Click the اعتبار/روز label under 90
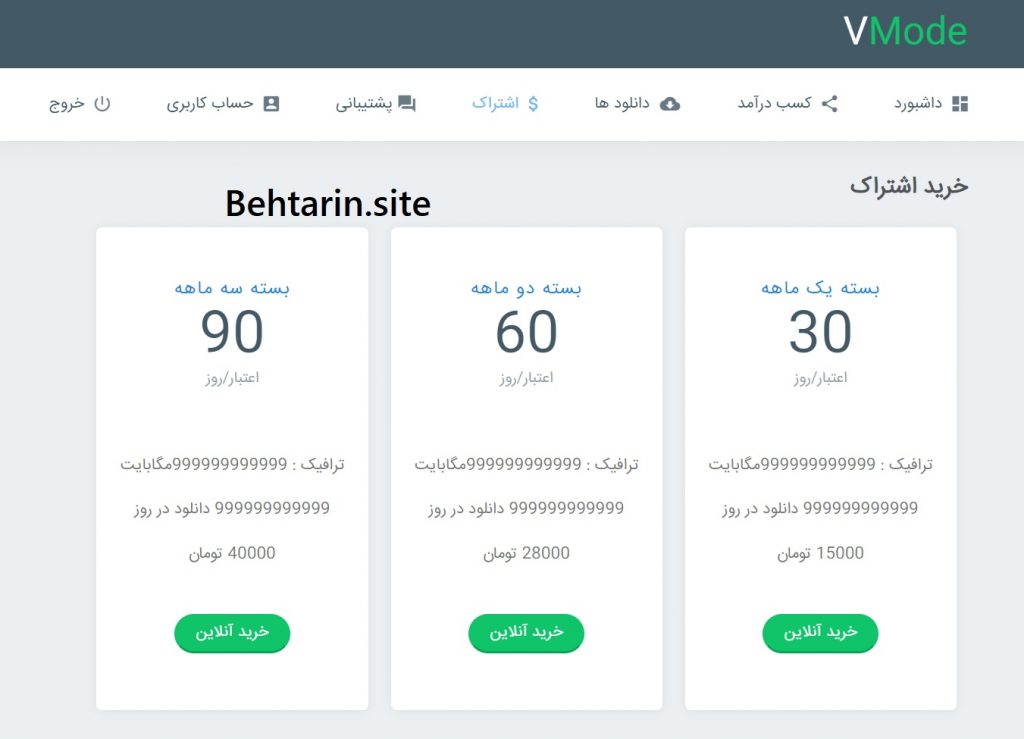1024x739 pixels. (232, 378)
